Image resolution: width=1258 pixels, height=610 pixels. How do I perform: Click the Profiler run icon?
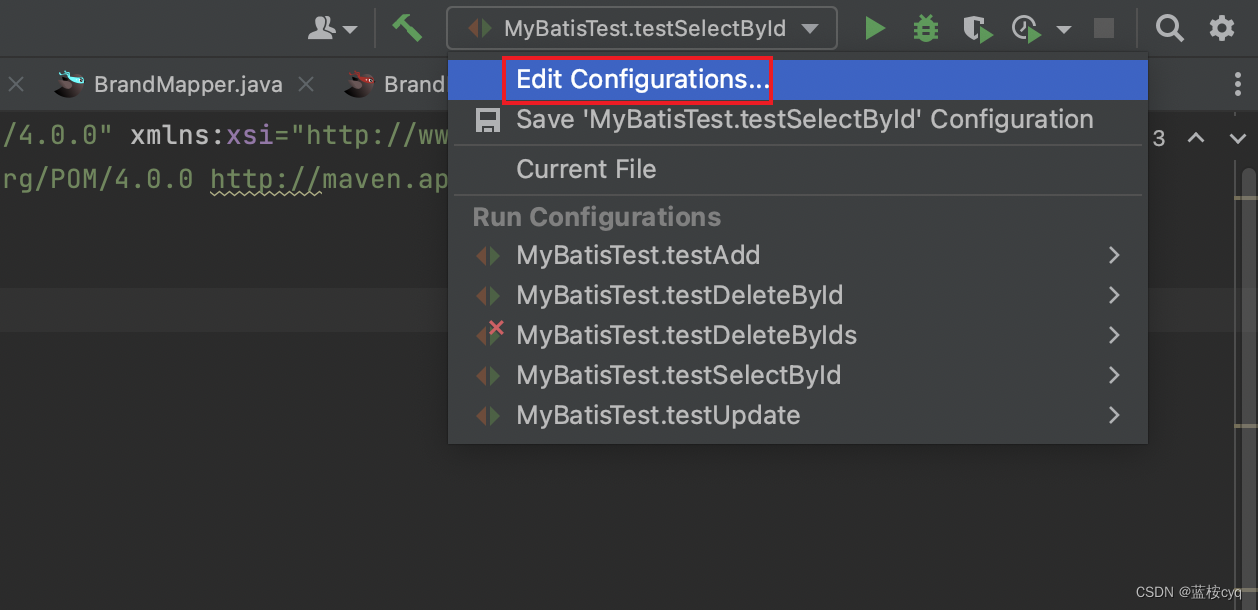pyautogui.click(x=1027, y=28)
